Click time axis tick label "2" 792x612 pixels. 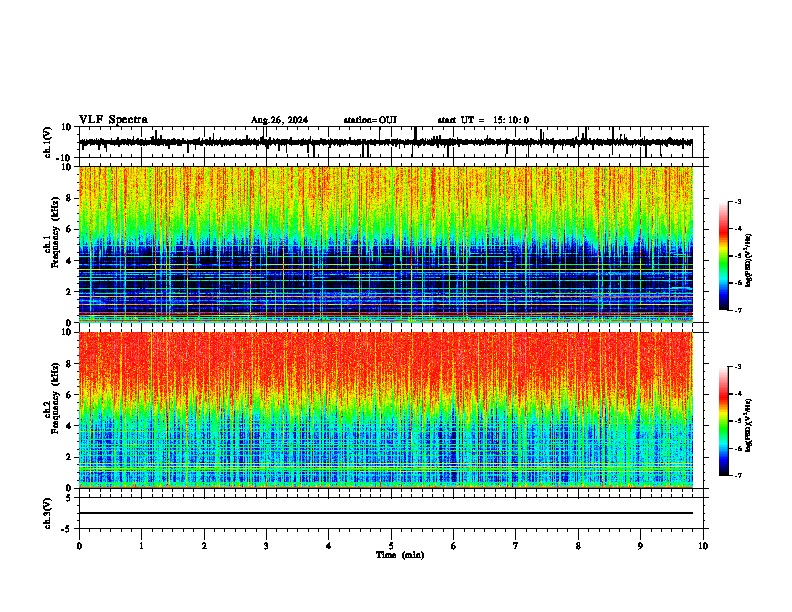204,546
